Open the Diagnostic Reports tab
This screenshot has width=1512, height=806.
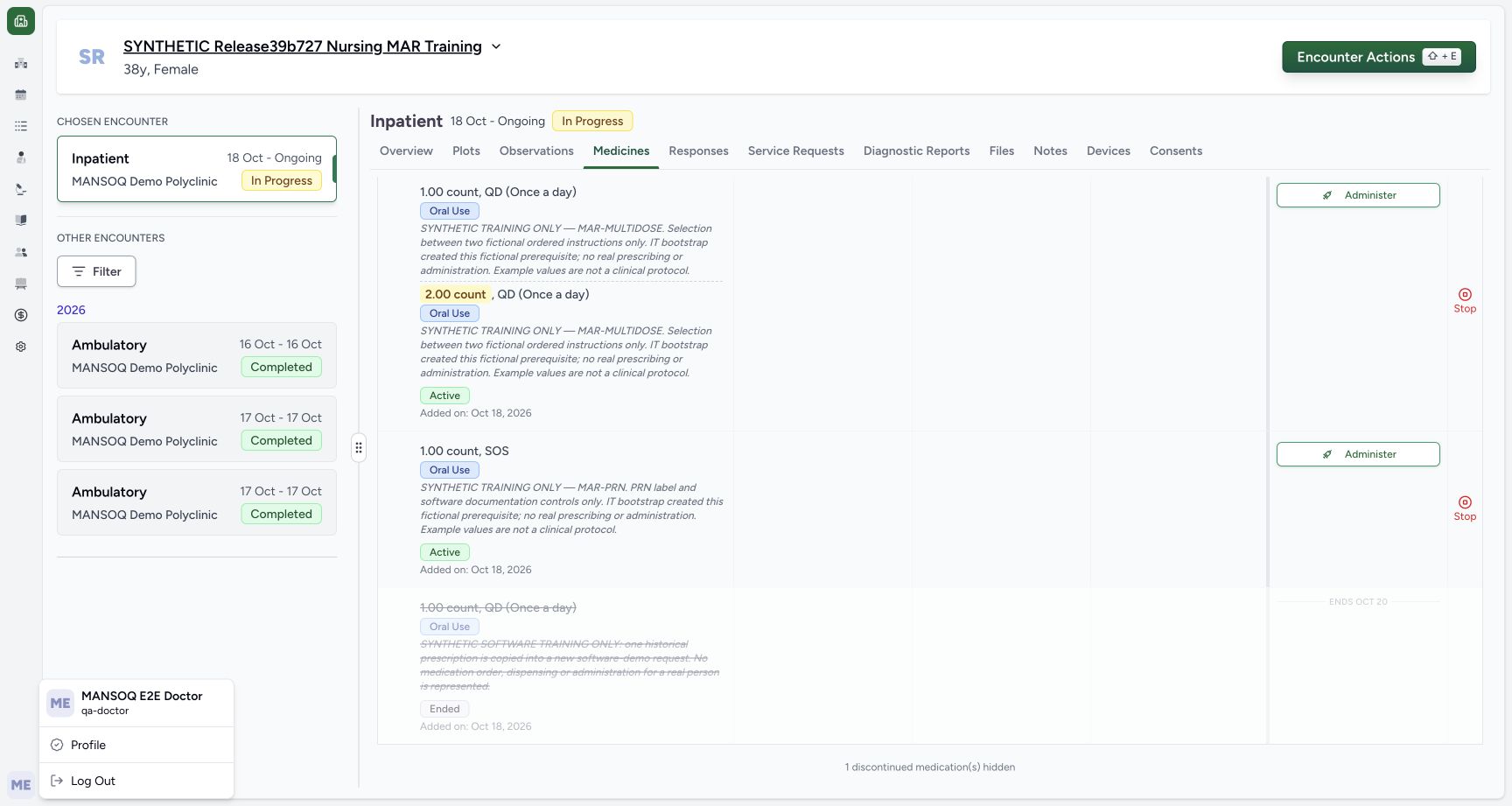coord(916,151)
